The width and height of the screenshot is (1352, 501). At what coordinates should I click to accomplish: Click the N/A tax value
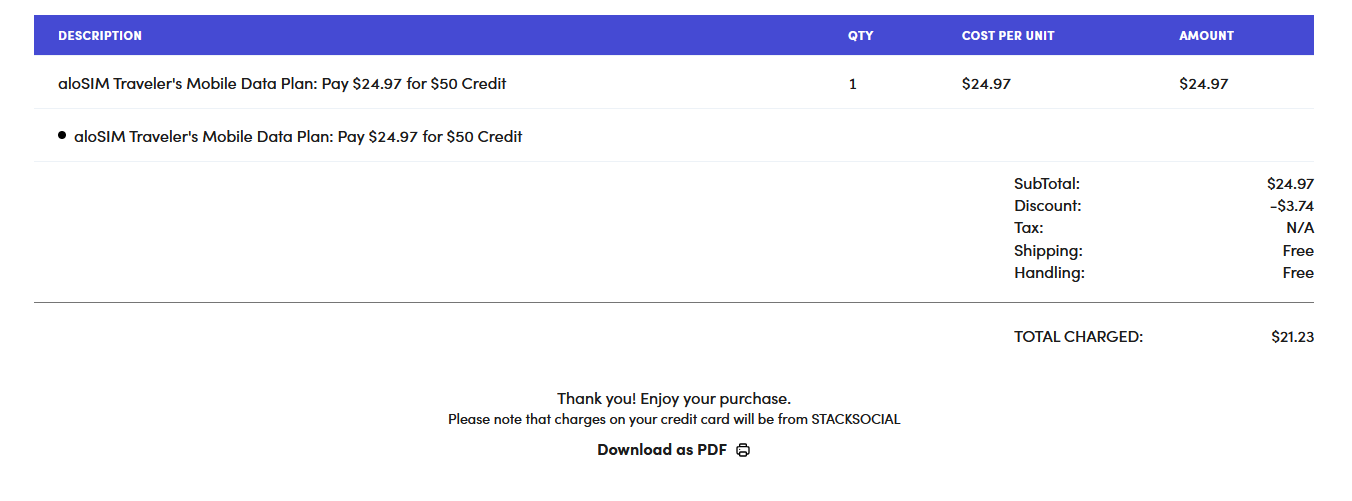pyautogui.click(x=1299, y=228)
